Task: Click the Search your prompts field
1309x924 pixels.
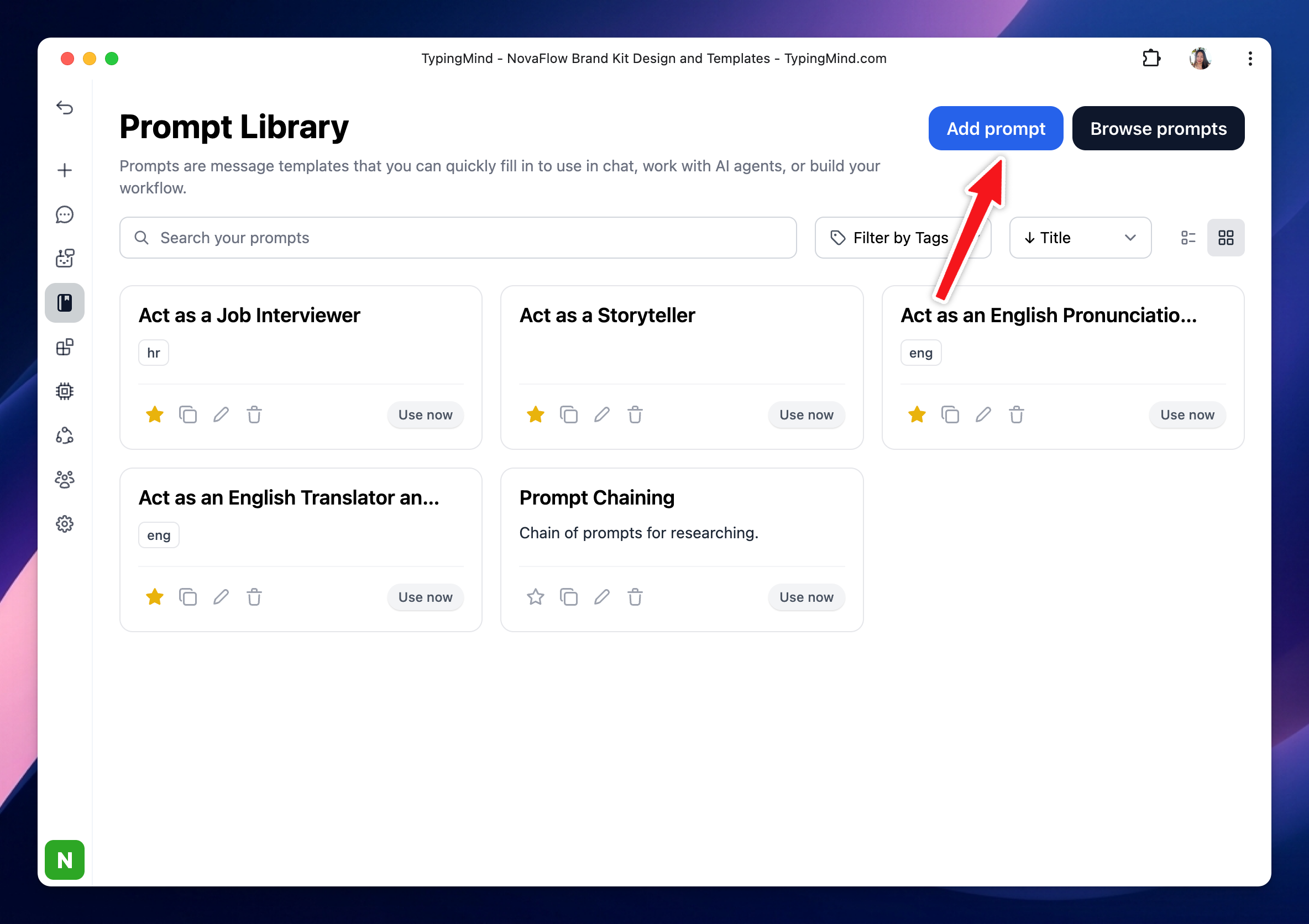Action: pos(458,238)
